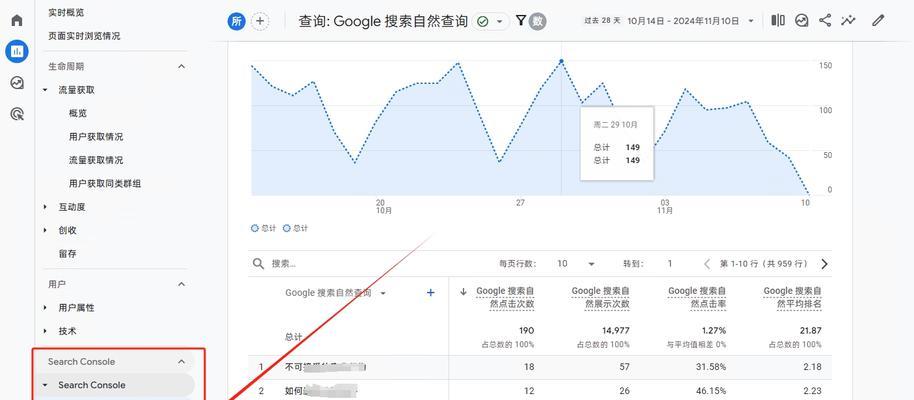Viewport: 914px width, 400px height.
Task: Open the 留存 report
Action: (x=67, y=253)
